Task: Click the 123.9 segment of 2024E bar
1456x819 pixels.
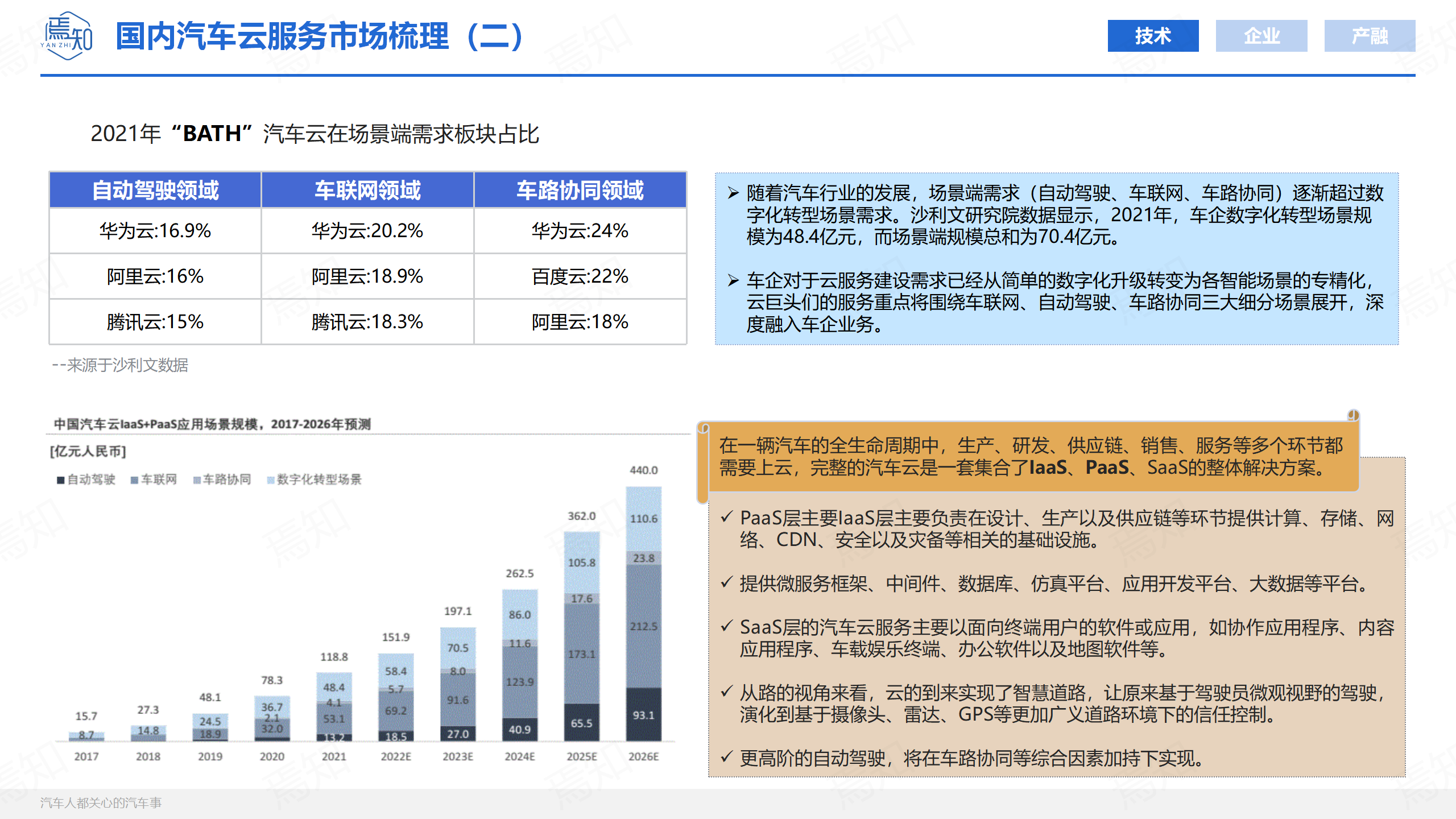Action: pos(519,682)
